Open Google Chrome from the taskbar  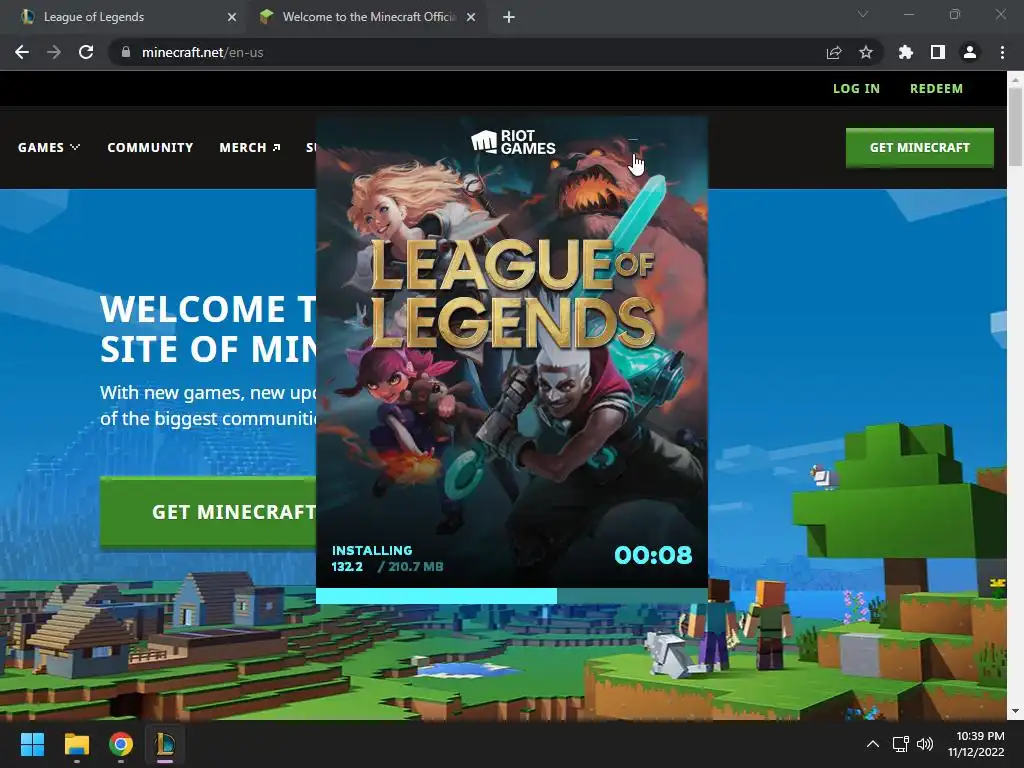coord(121,744)
